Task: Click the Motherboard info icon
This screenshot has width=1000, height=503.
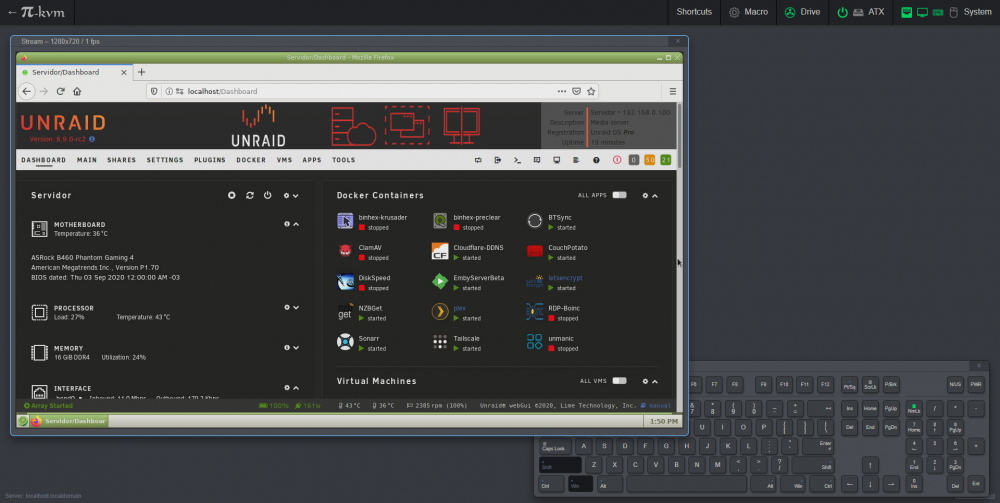Action: 287,224
